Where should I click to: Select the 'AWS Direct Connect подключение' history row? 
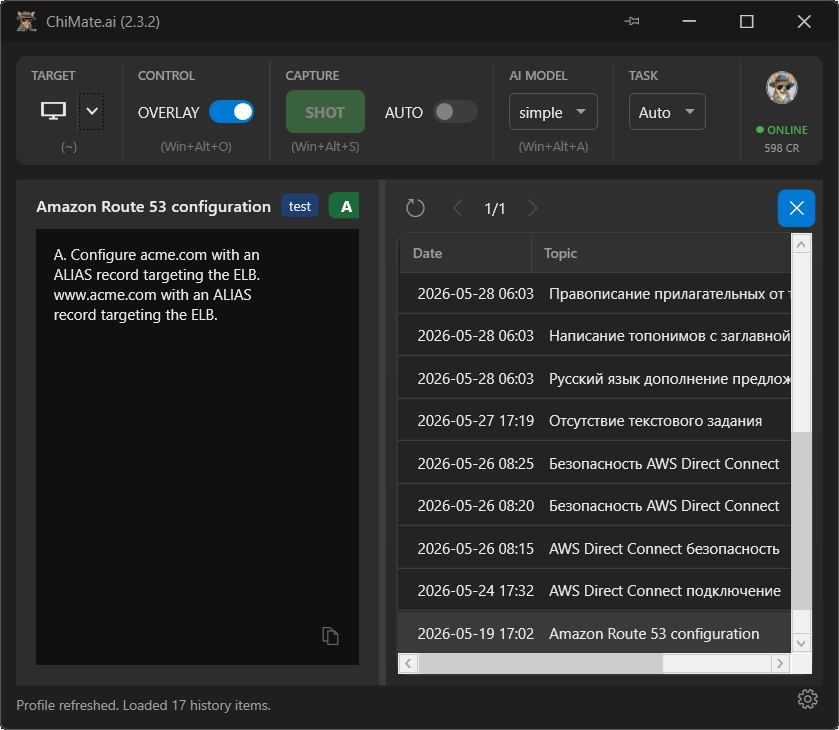pyautogui.click(x=594, y=591)
